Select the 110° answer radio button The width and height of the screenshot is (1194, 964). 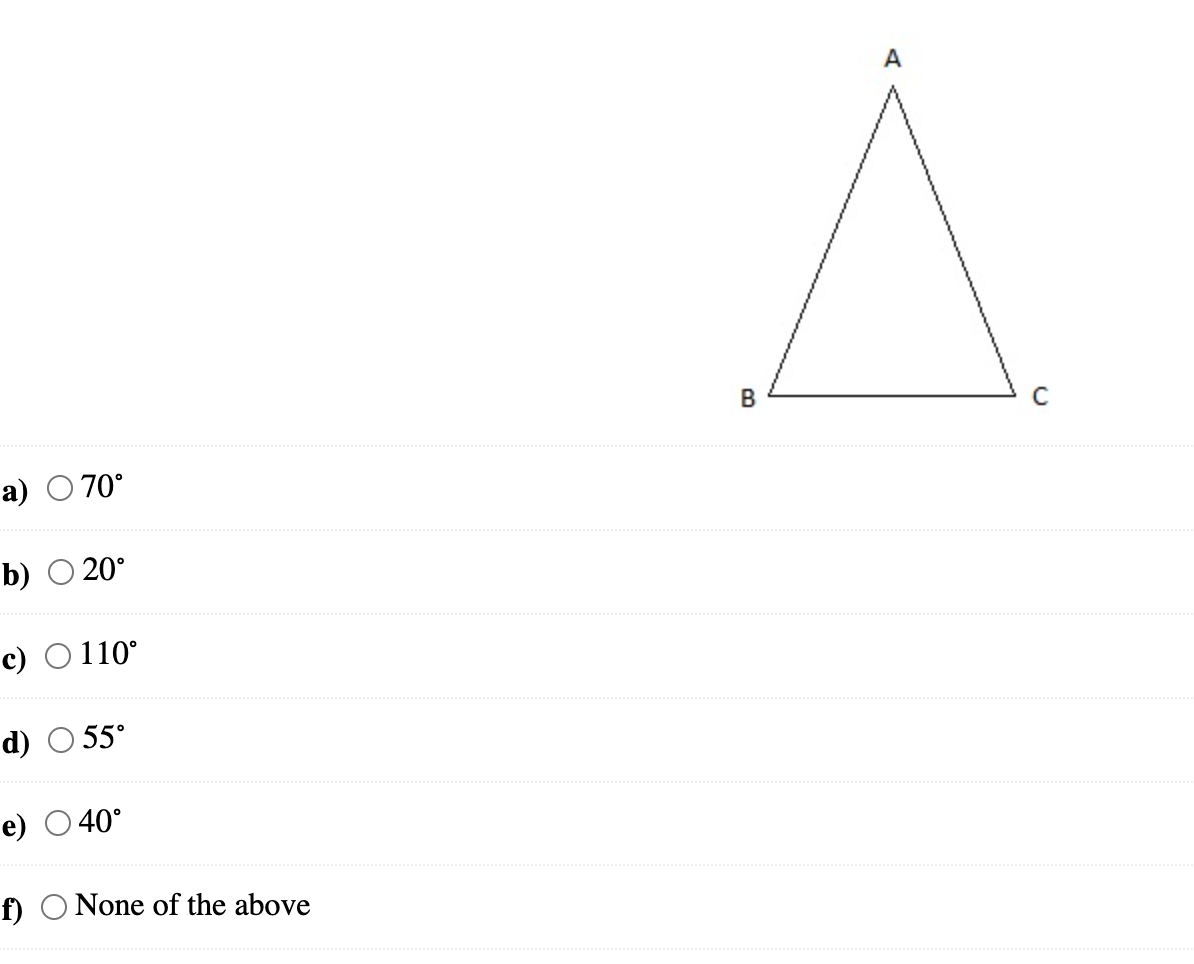coord(61,655)
